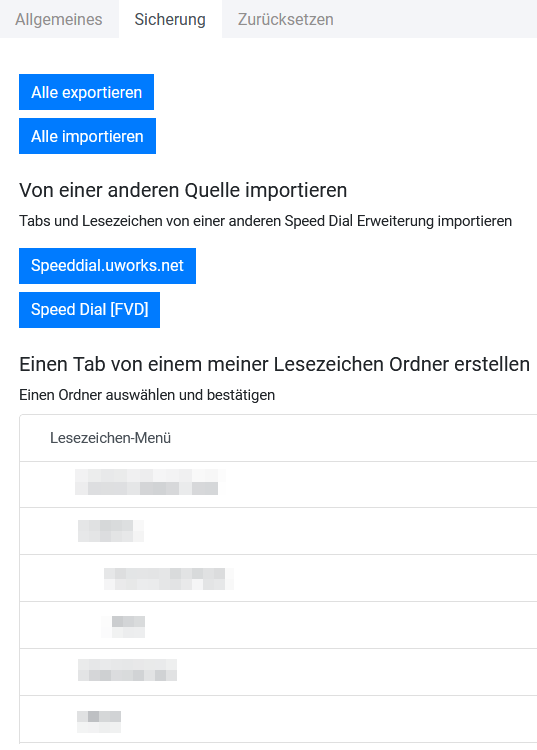Select the Lesezeichen-Menü folder
Screen dimensions: 537x750
[278, 438]
